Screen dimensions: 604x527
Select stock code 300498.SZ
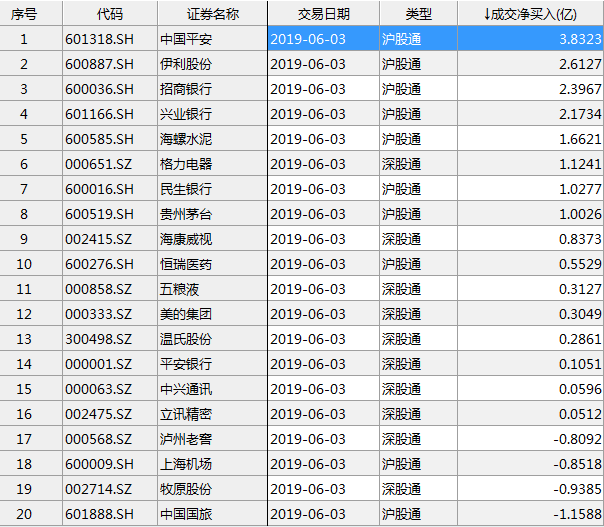(110, 339)
